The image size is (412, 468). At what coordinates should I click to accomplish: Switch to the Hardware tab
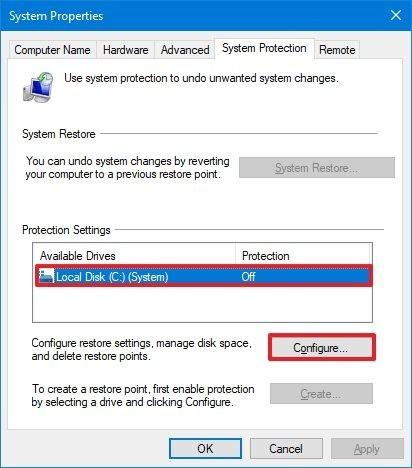[126, 50]
